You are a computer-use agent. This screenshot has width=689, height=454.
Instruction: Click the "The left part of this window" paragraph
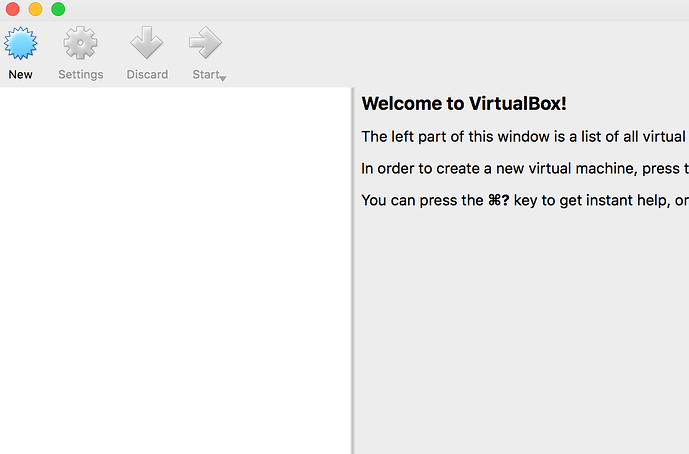click(525, 137)
